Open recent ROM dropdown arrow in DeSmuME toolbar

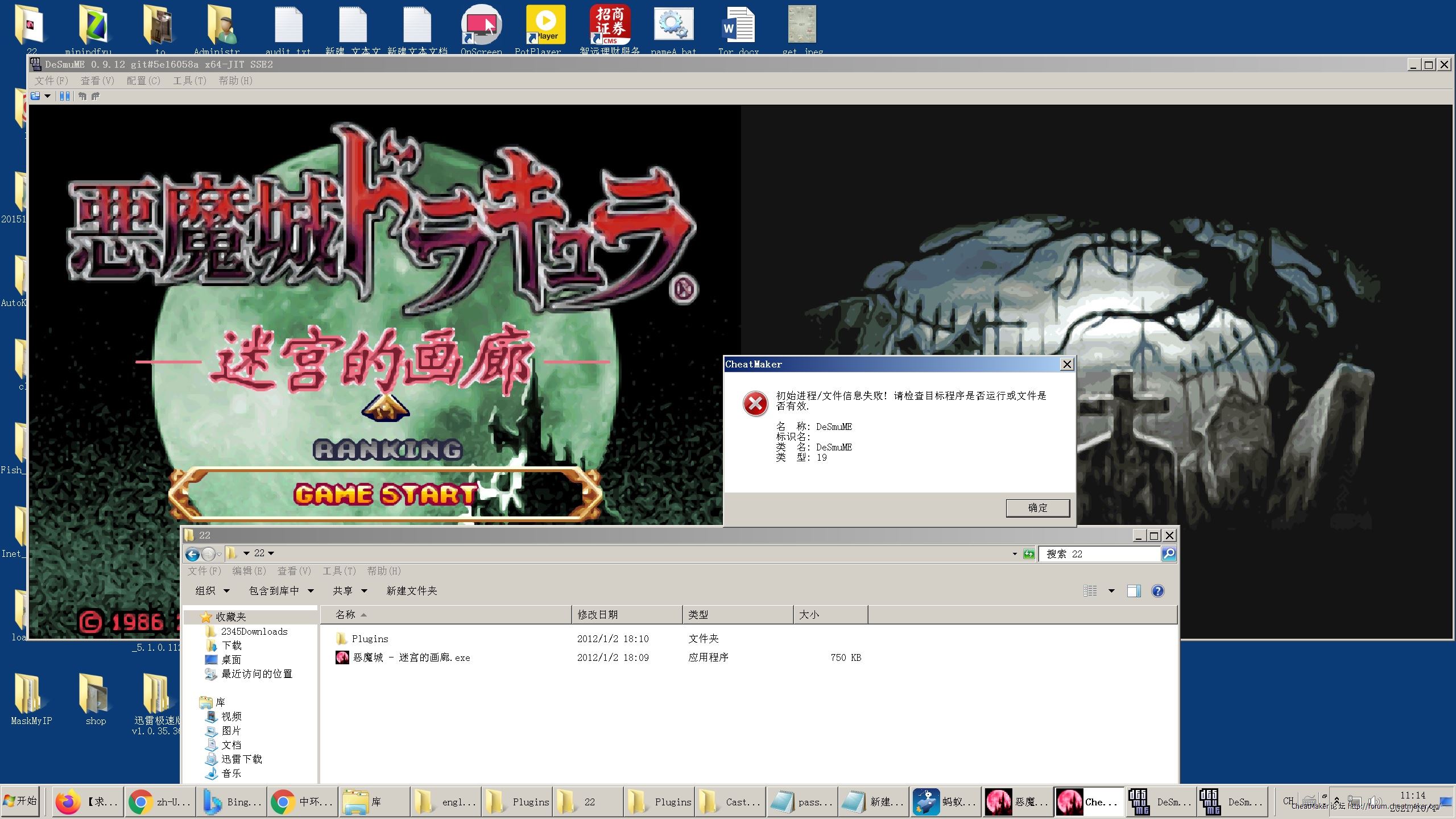pyautogui.click(x=48, y=96)
